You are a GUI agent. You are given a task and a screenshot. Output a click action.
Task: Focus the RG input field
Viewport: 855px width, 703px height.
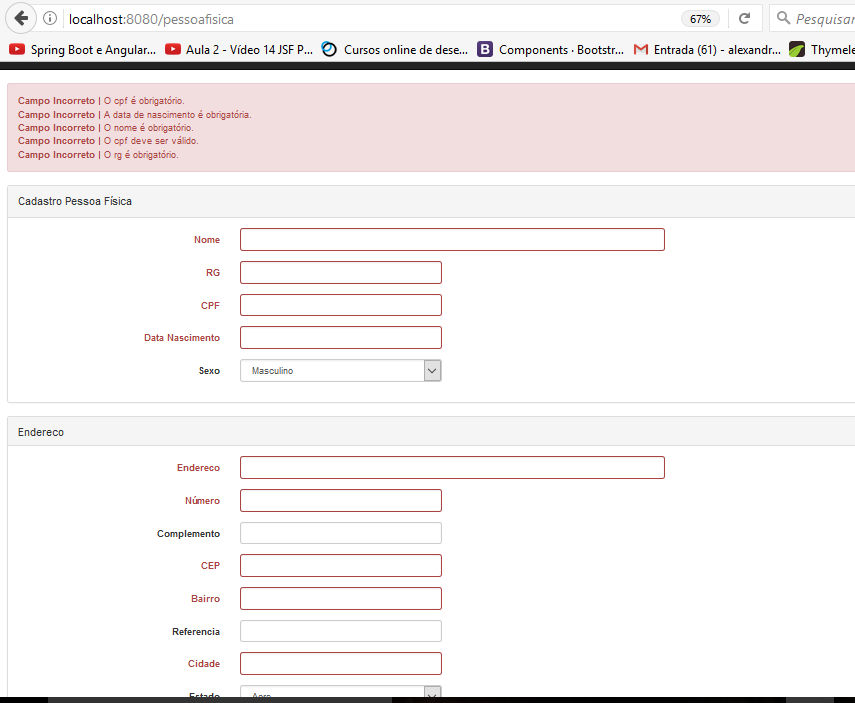(x=341, y=272)
